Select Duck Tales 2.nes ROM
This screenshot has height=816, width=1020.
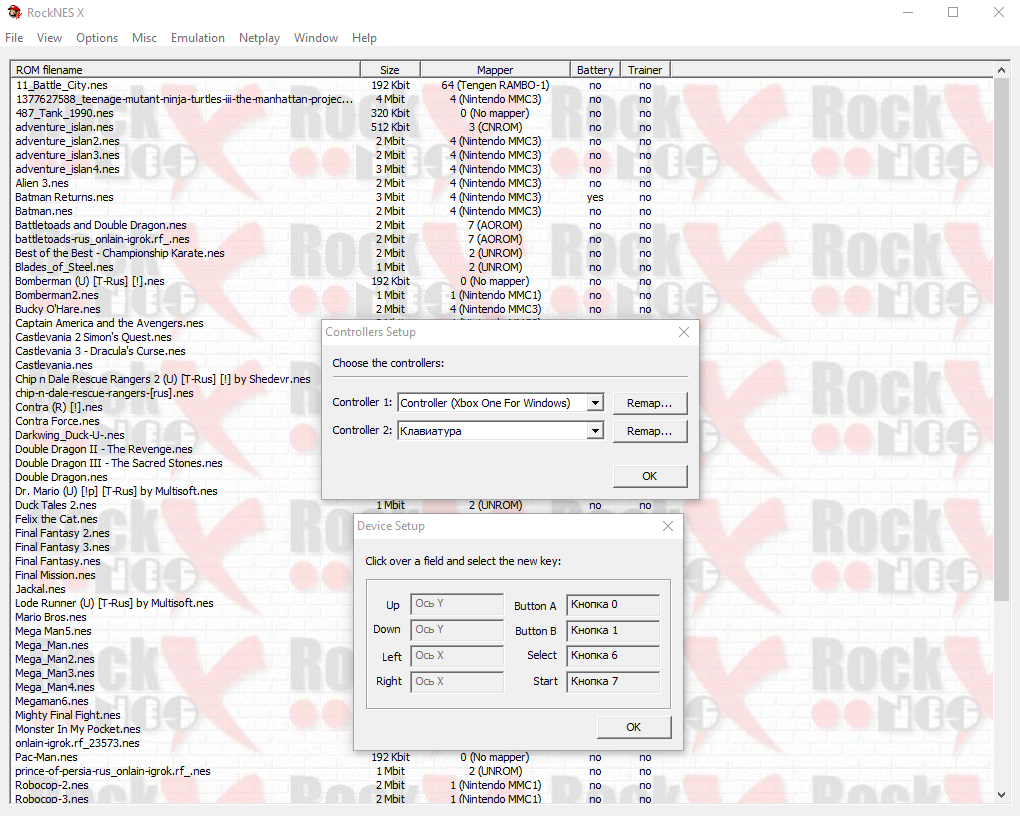point(56,505)
